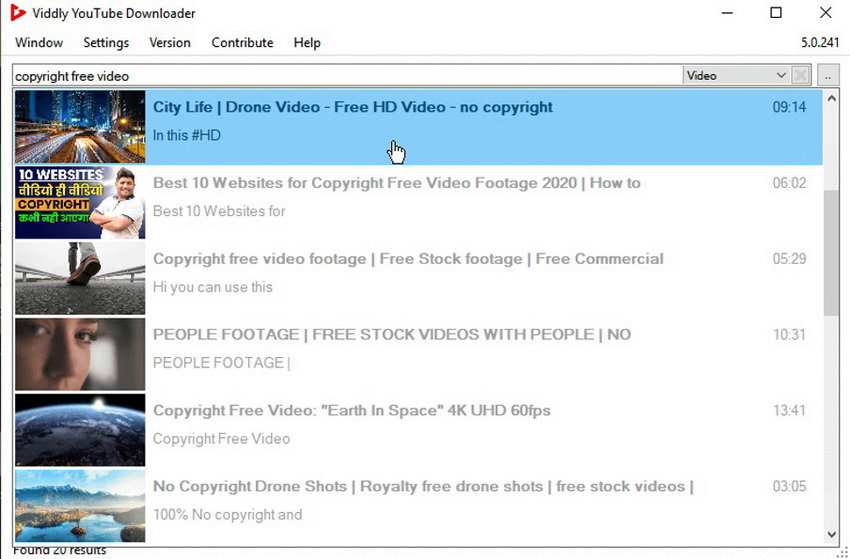
Task: Clear the search with the X button
Action: point(800,75)
